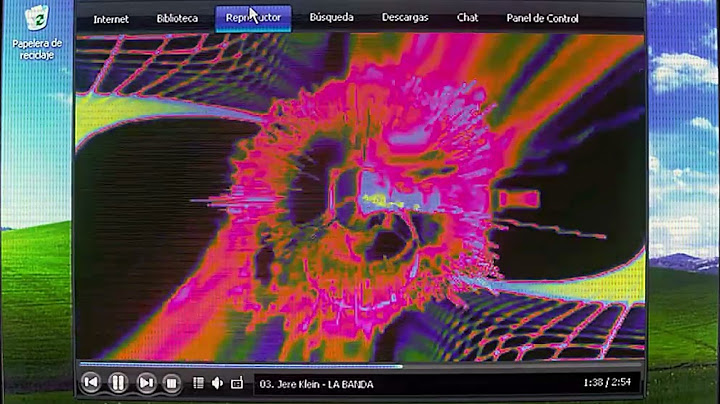Viewport: 720px width, 404px height.
Task: Click the time display '1:38 / 2:54'
Action: (607, 382)
